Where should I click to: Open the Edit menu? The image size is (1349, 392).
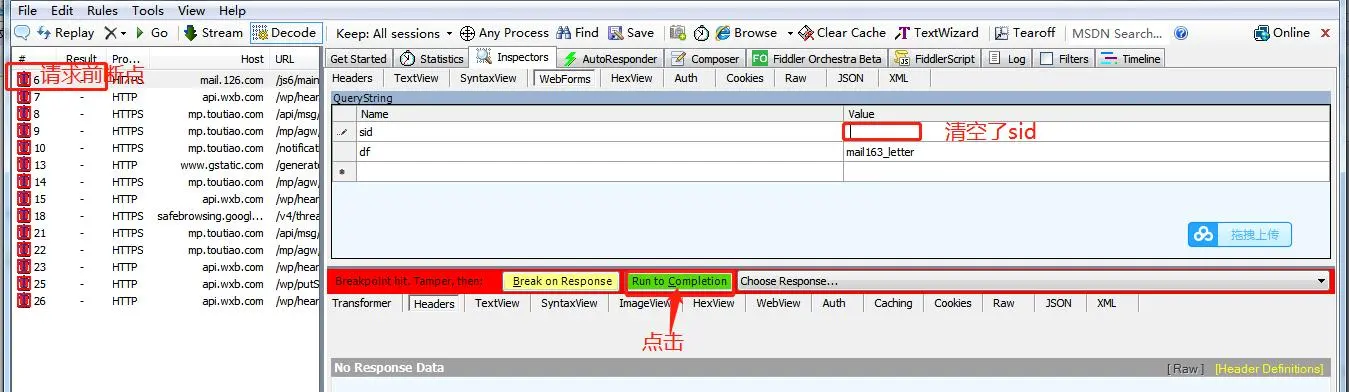pos(62,10)
